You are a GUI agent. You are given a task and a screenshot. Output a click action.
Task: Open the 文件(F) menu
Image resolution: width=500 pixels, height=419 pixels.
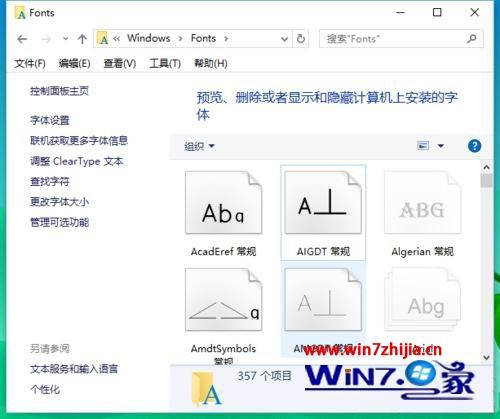pos(30,63)
